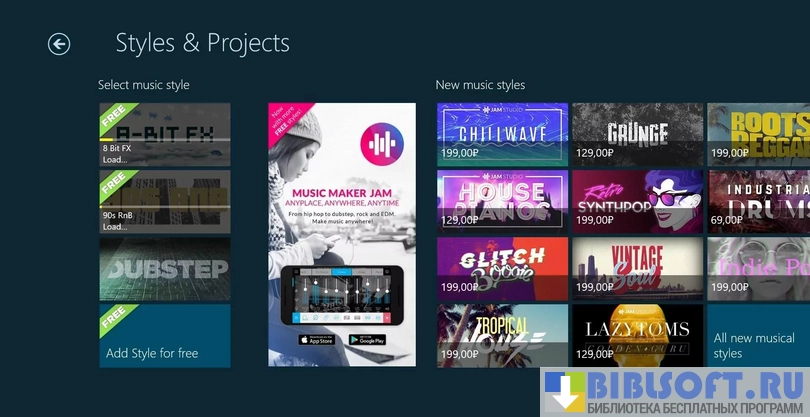810x417 pixels.
Task: Pick the House Oranges style pack
Action: (502, 201)
